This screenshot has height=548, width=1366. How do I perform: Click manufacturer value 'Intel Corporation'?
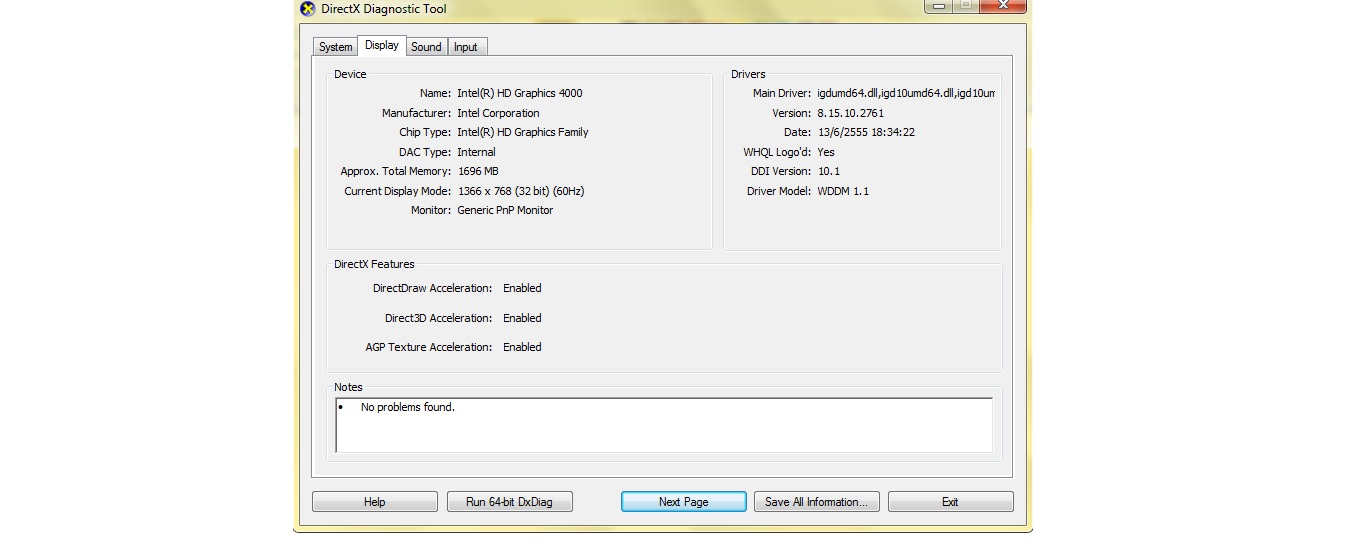498,113
